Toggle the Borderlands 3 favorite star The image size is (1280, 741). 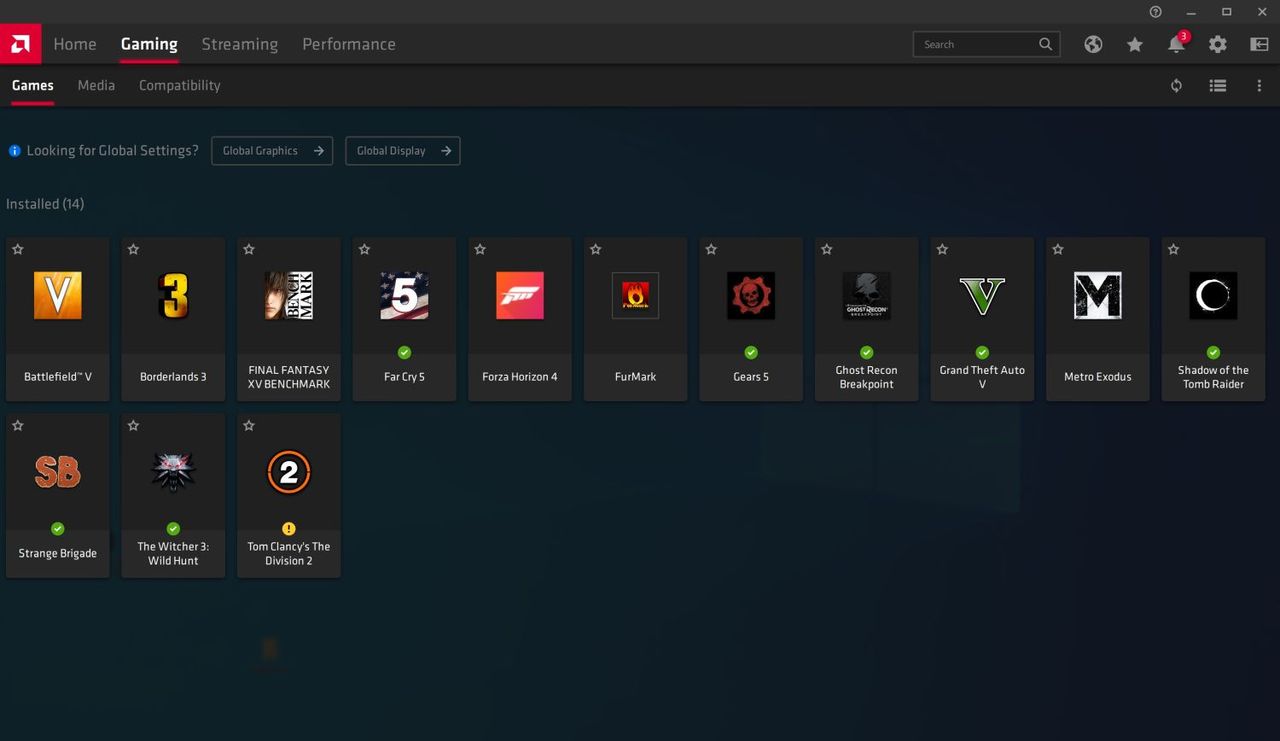tap(133, 249)
